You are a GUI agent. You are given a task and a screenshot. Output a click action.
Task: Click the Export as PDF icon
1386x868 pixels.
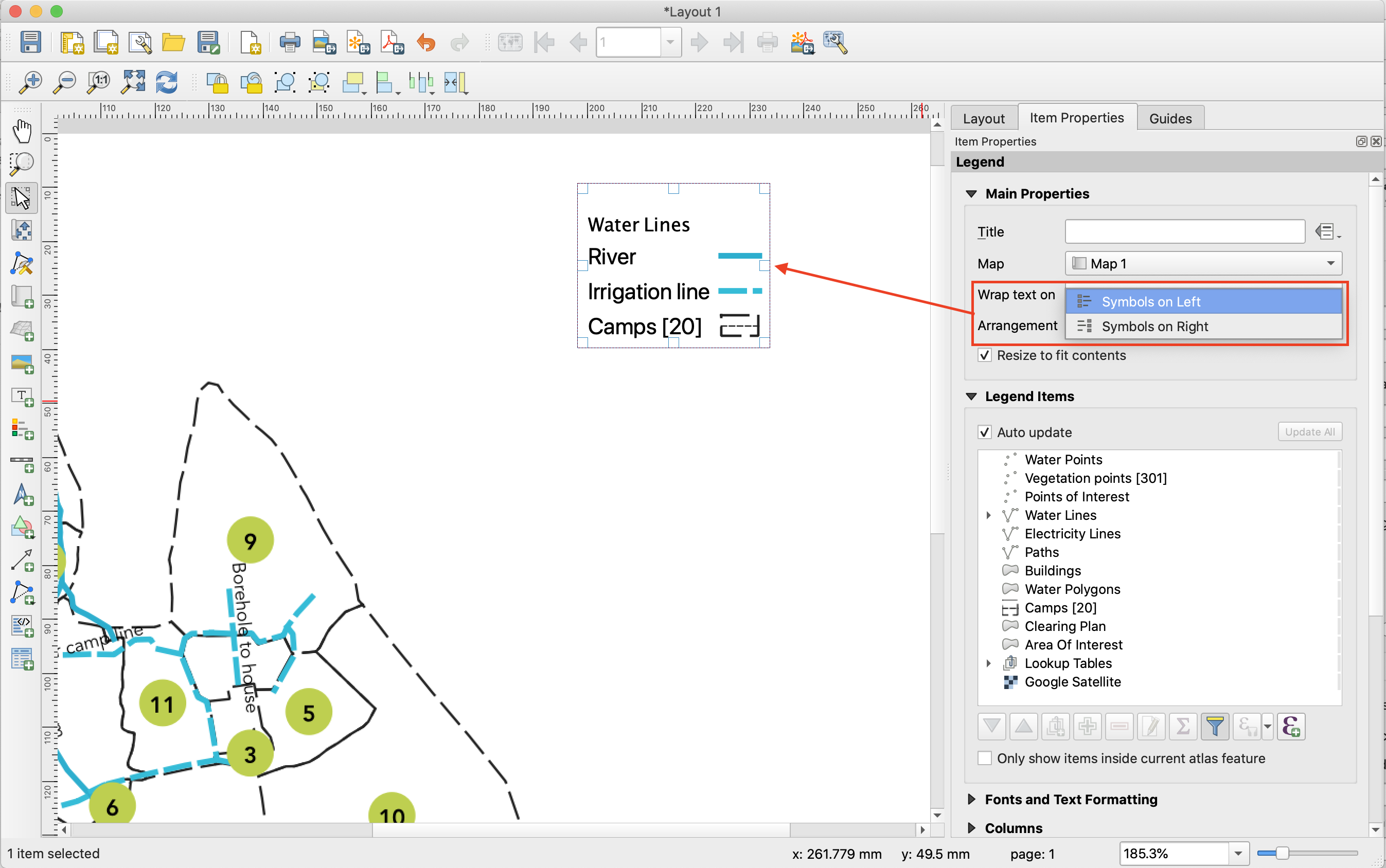[x=393, y=43]
